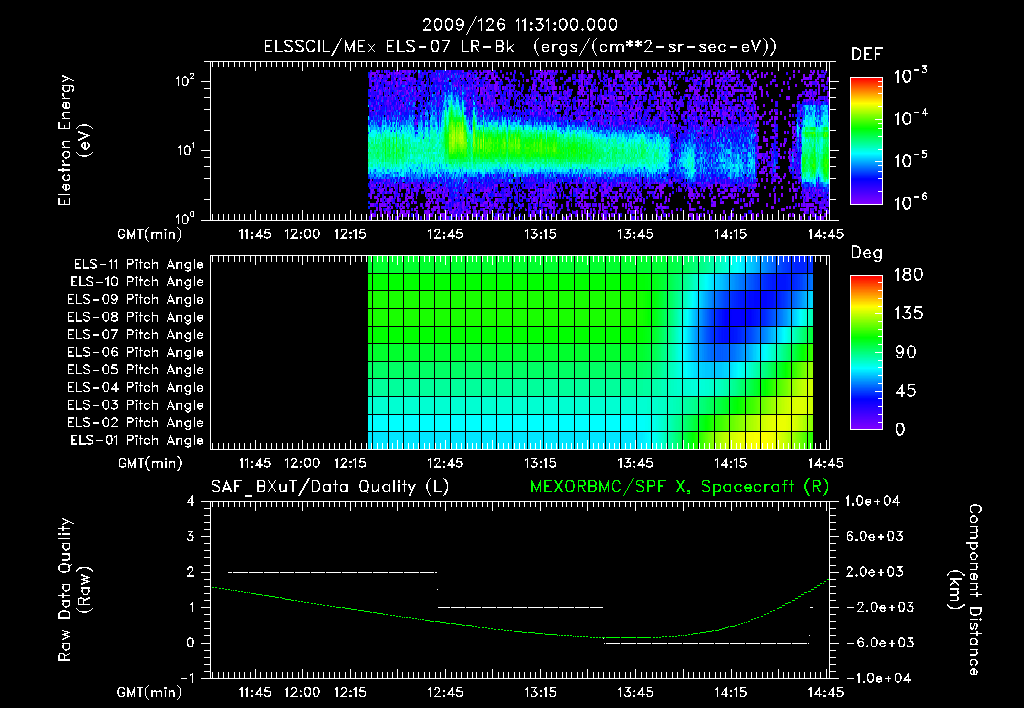The height and width of the screenshot is (708, 1024).
Task: Click the Component Distance (km) axis label
Action: click(x=965, y=590)
